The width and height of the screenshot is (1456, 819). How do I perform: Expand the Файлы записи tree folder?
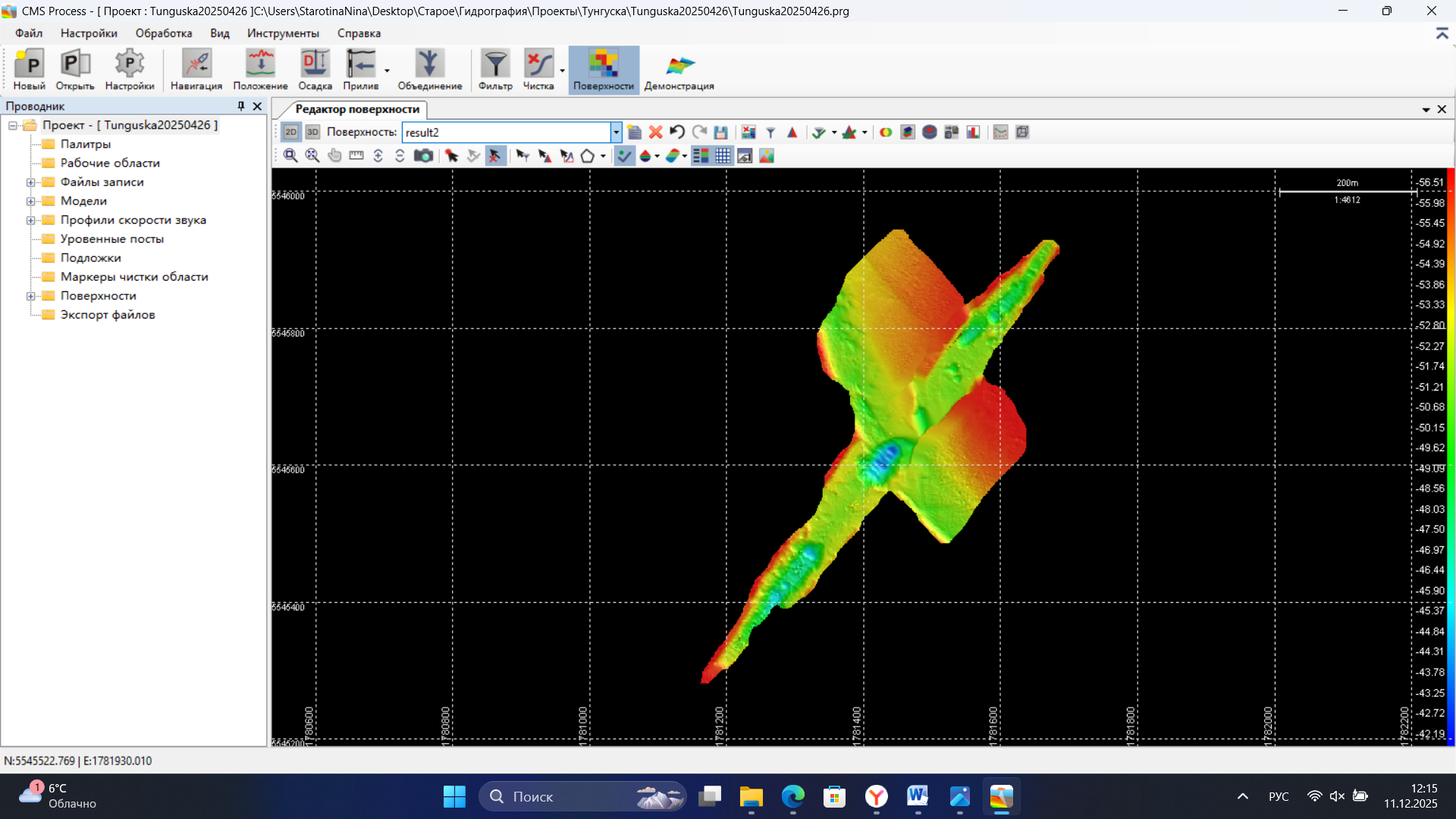coord(31,182)
